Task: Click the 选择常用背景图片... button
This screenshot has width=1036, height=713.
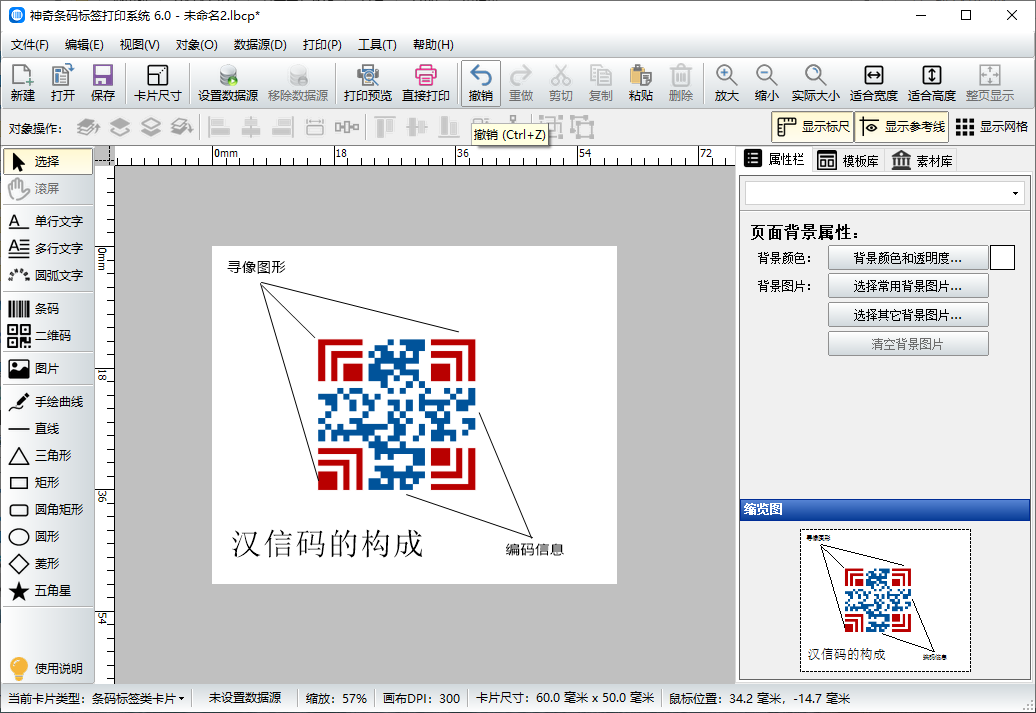Action: [908, 286]
